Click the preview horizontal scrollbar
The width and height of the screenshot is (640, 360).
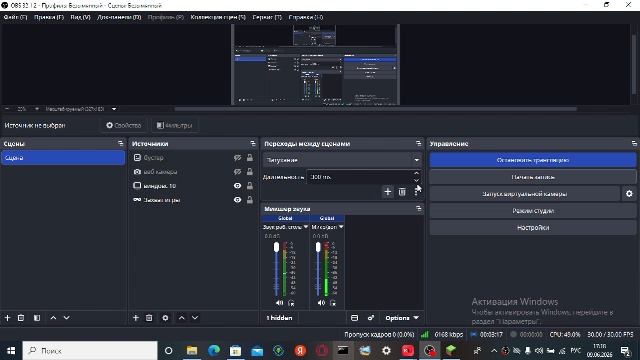click(x=376, y=109)
